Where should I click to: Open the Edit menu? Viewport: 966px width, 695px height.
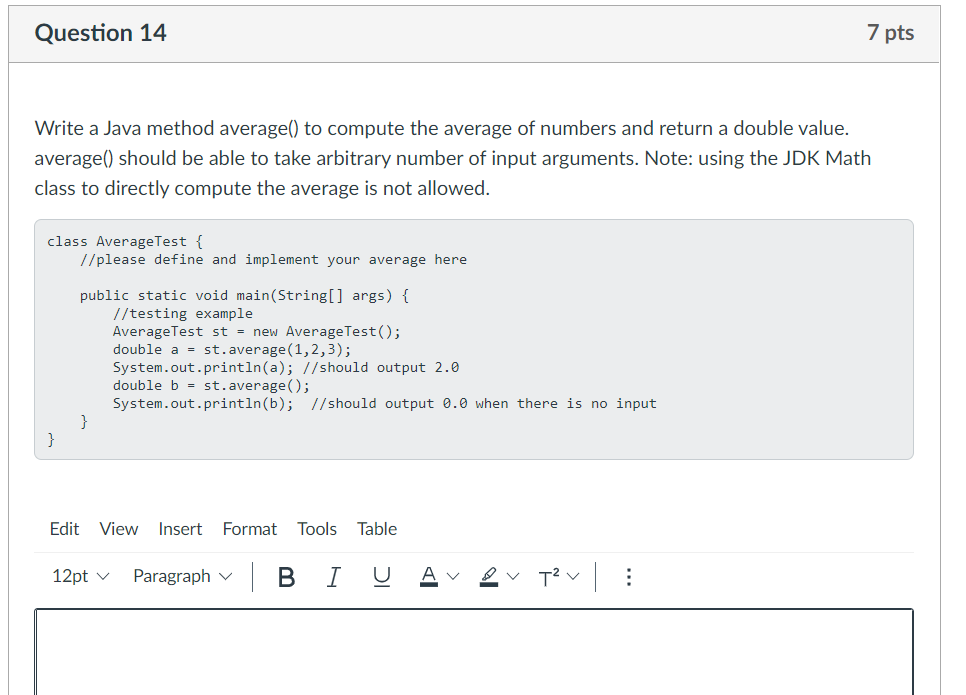(64, 529)
